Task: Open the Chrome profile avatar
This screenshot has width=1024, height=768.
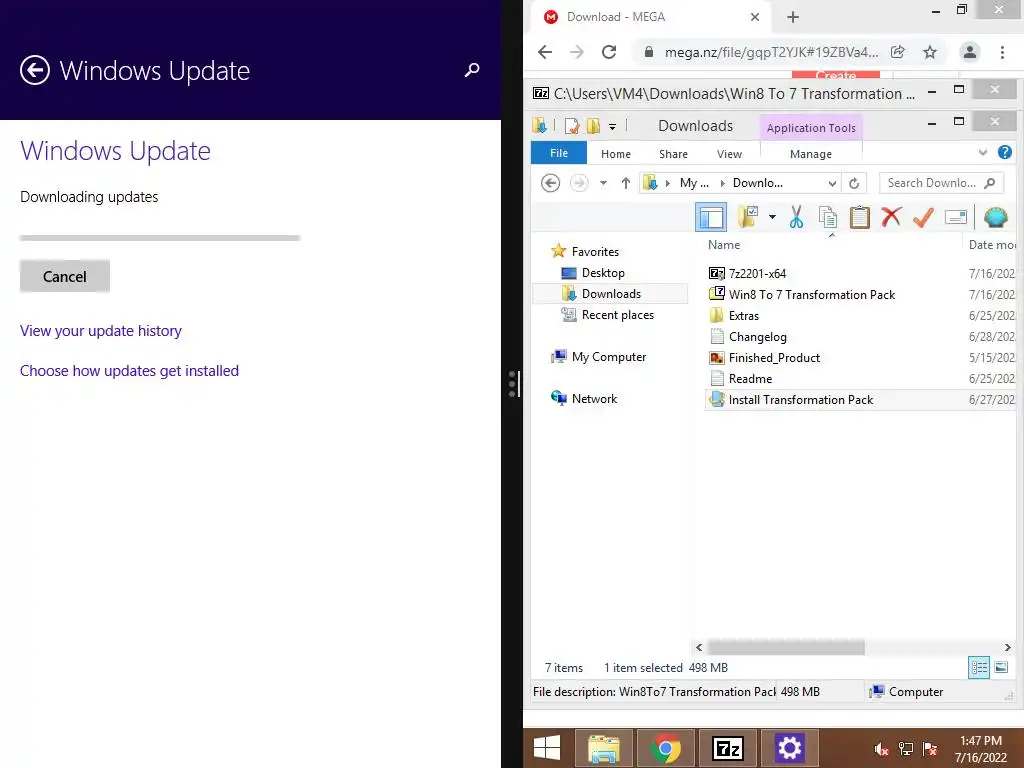Action: tap(970, 52)
